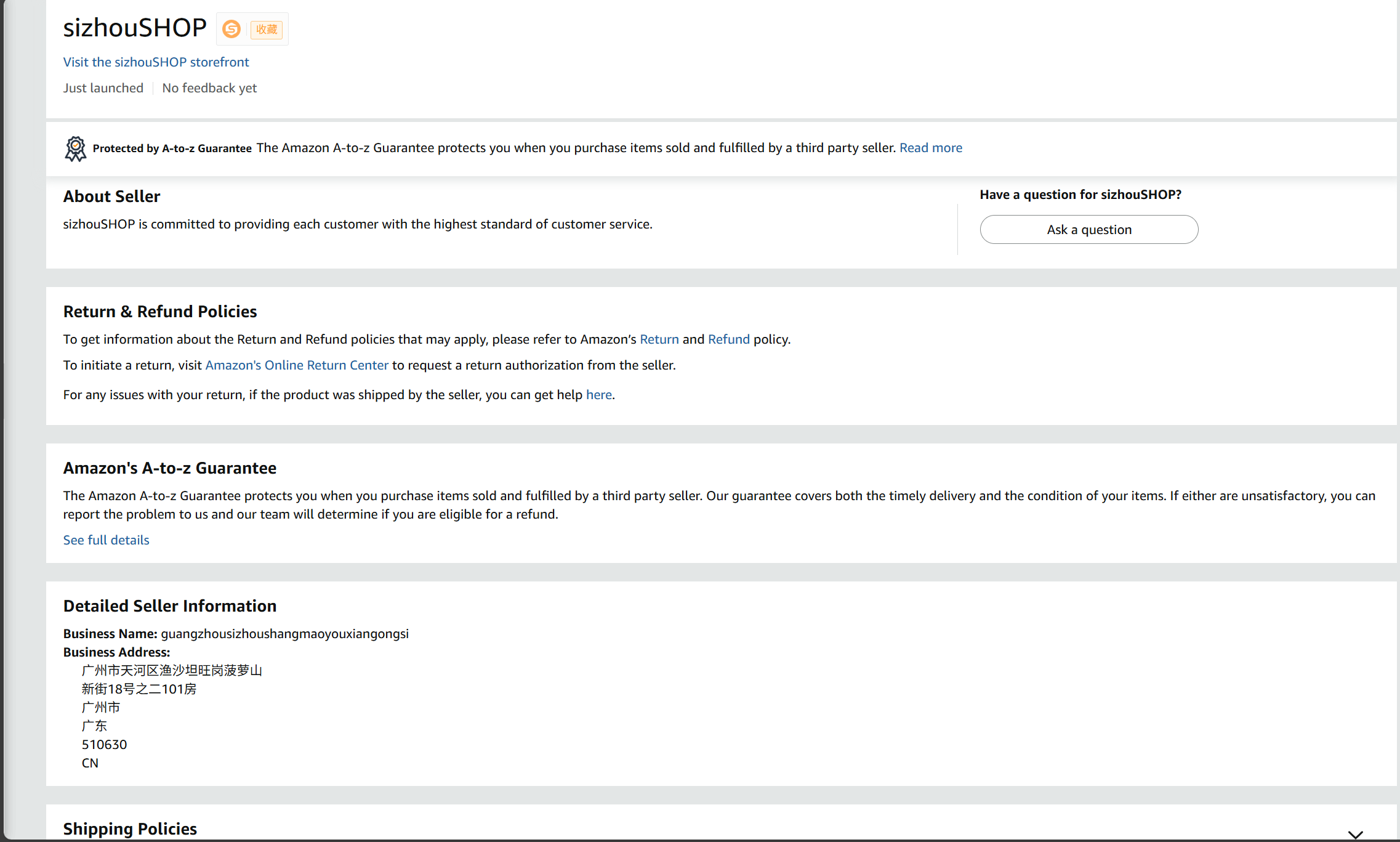Click the sizhouSHOP seller name title
The image size is (1400, 842).
(x=135, y=28)
